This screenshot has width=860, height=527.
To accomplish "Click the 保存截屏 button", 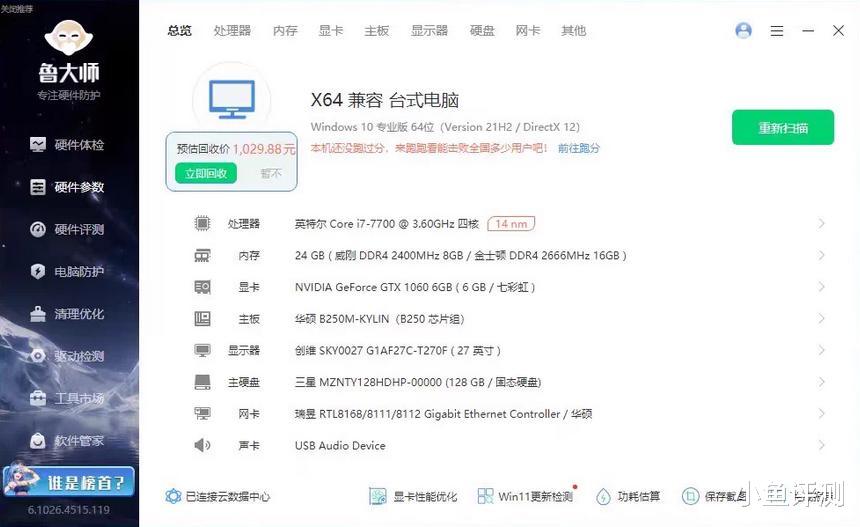I will coord(714,496).
